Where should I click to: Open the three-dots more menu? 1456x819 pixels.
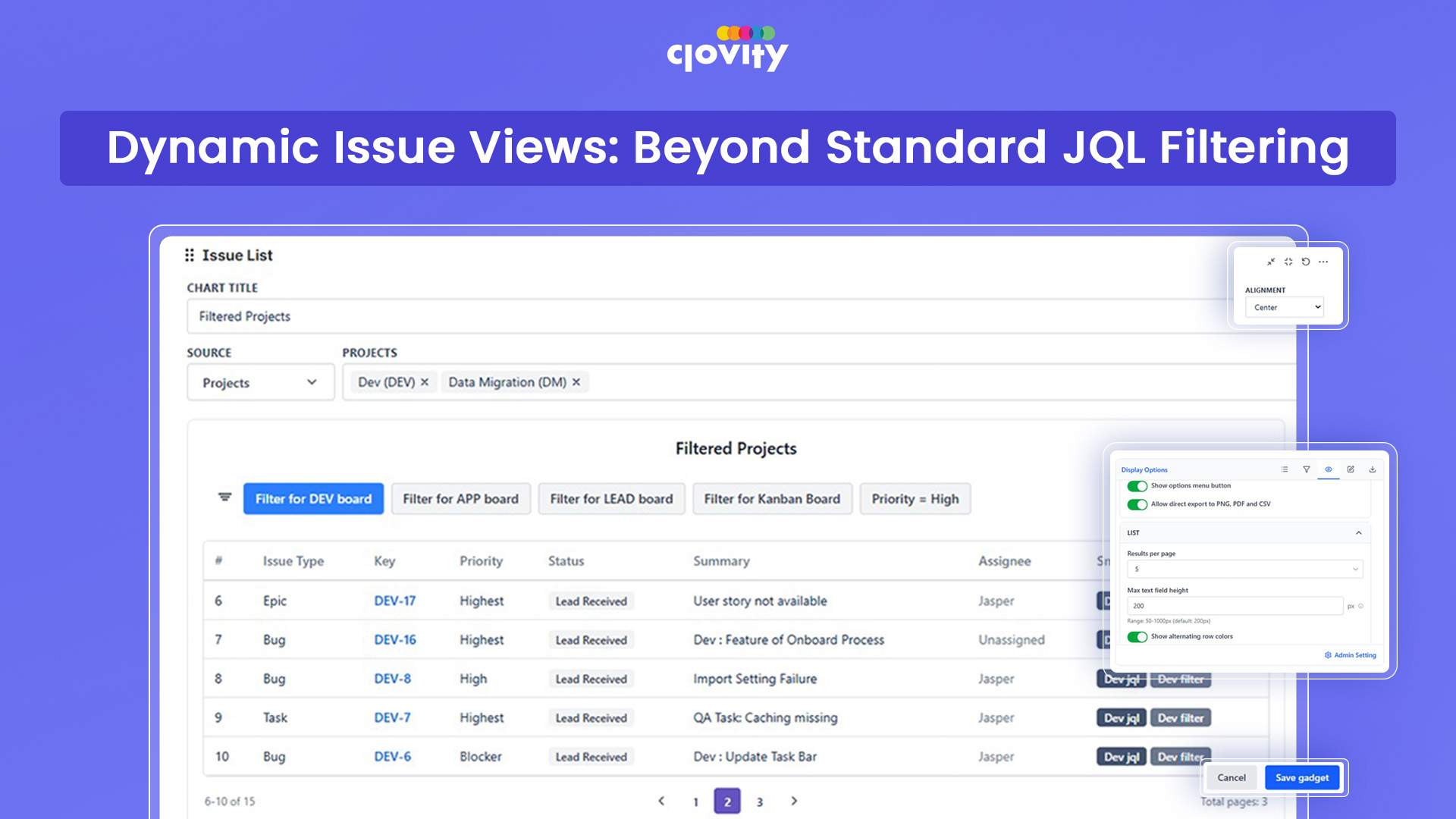tap(1323, 262)
